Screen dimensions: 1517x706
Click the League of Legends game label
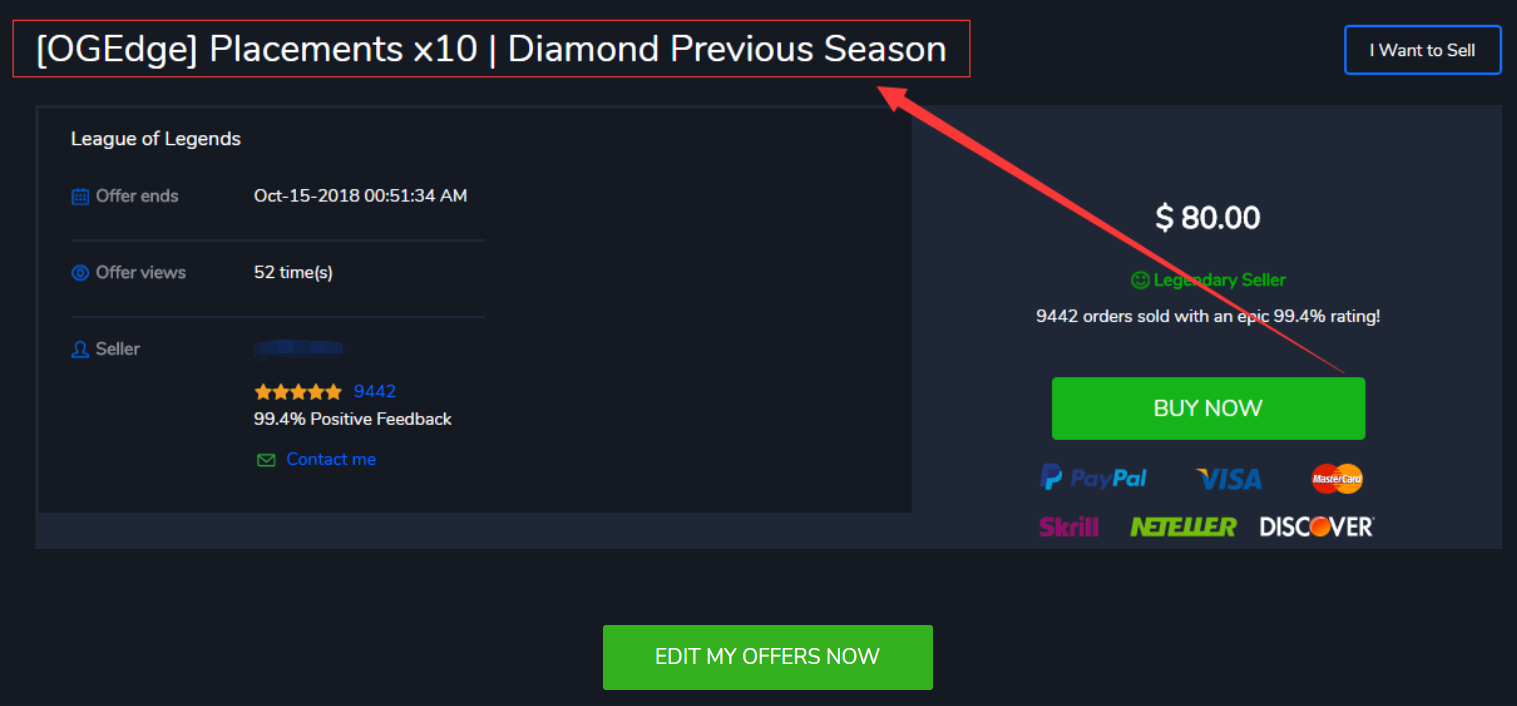tap(156, 139)
